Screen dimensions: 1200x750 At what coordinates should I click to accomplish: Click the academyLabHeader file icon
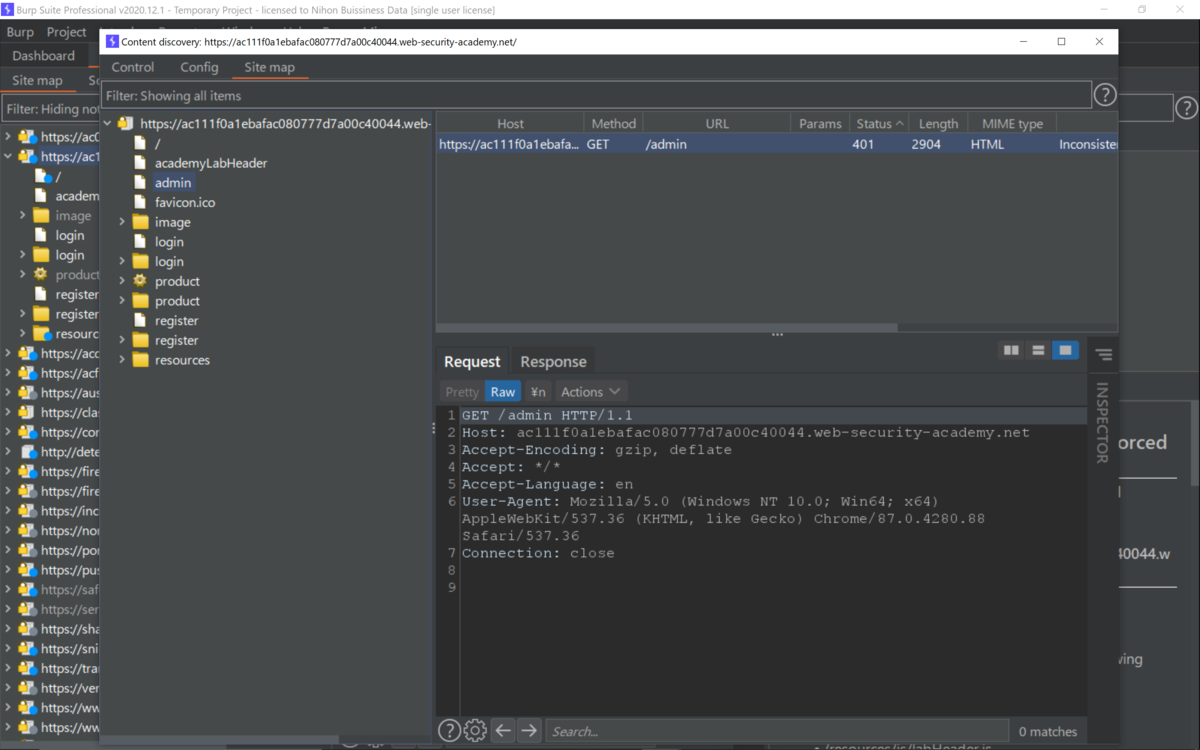click(140, 163)
